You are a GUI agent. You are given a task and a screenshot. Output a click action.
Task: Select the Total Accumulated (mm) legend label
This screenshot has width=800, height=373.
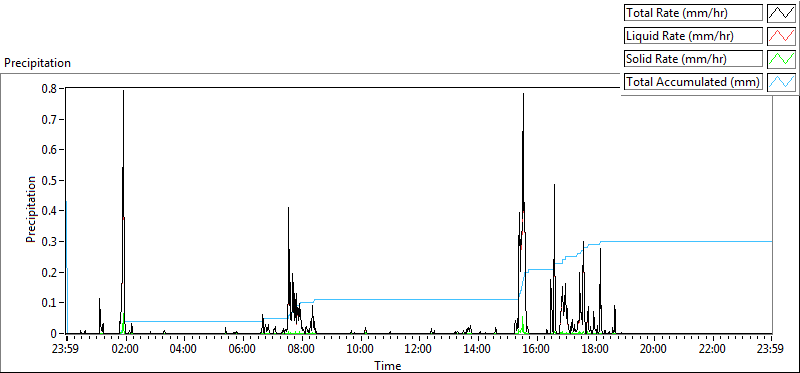pos(693,82)
